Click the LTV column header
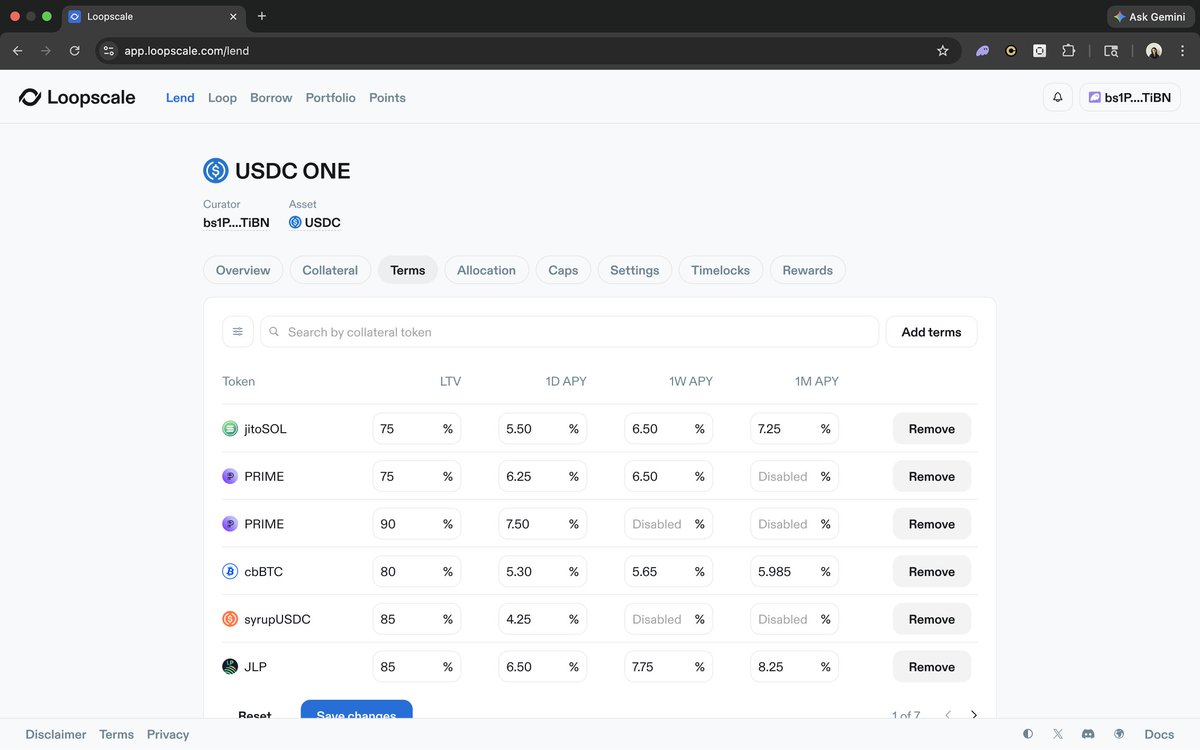The image size is (1200, 750). point(450,381)
